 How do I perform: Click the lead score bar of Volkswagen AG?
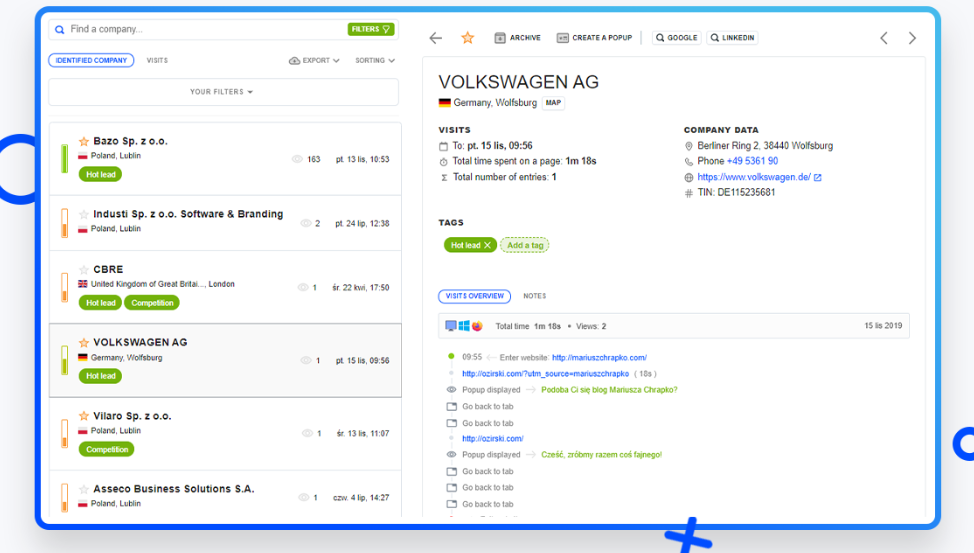tap(64, 360)
